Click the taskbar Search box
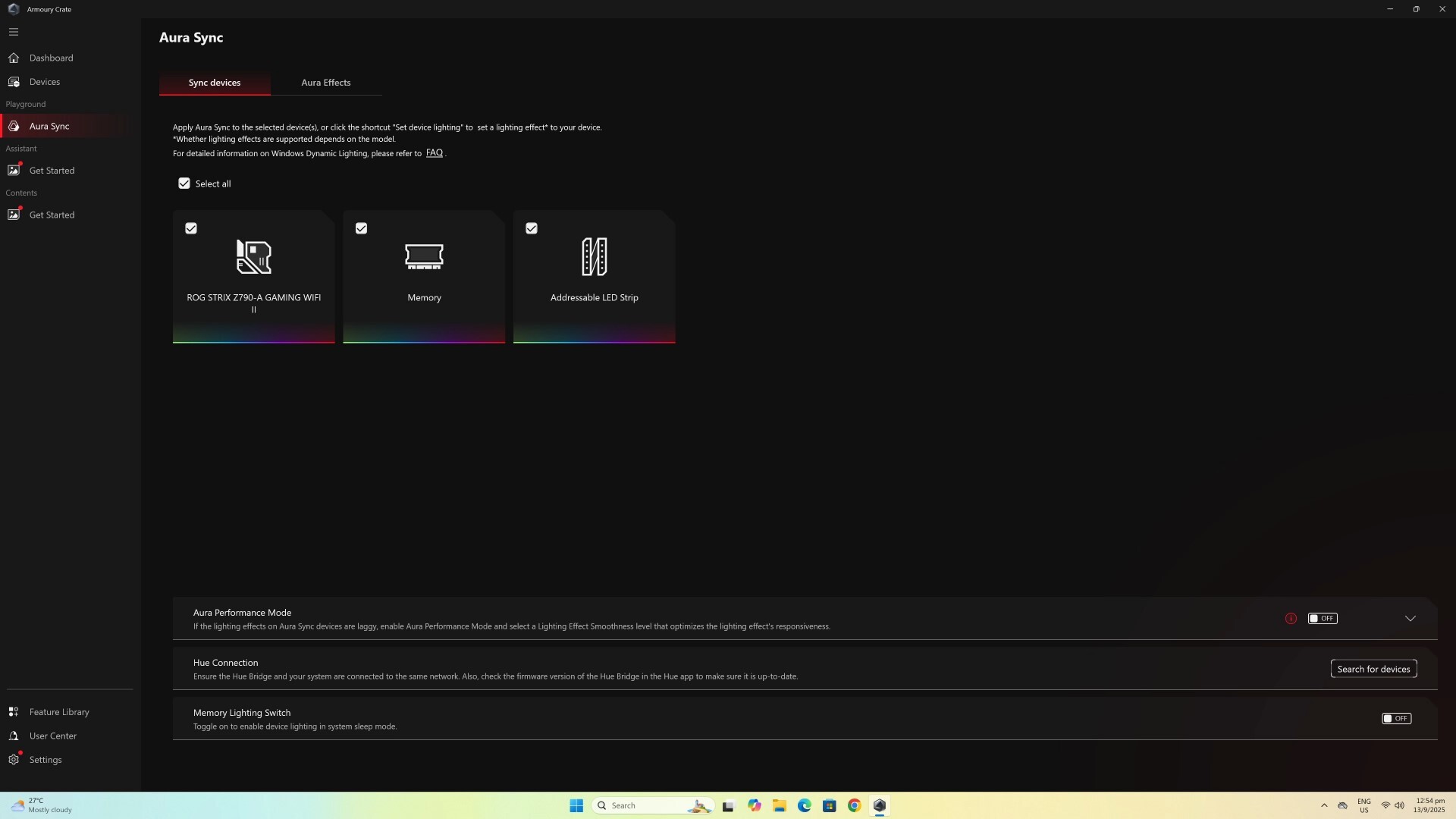1456x819 pixels. [653, 805]
